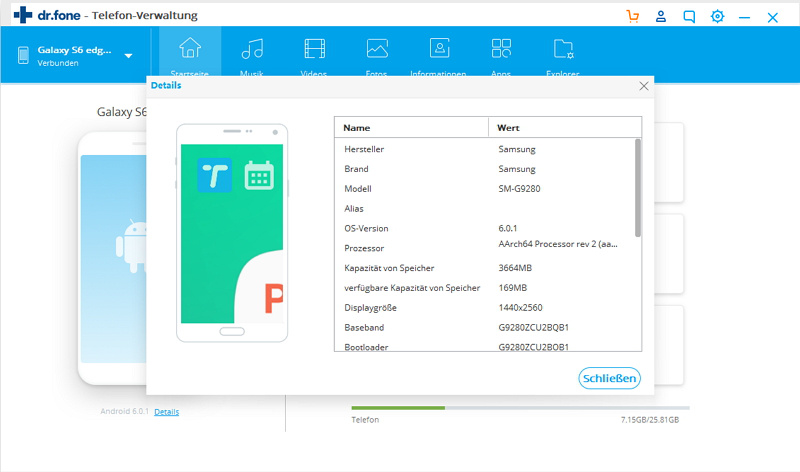This screenshot has width=800, height=472.
Task: Open the user account icon
Action: pyautogui.click(x=661, y=16)
